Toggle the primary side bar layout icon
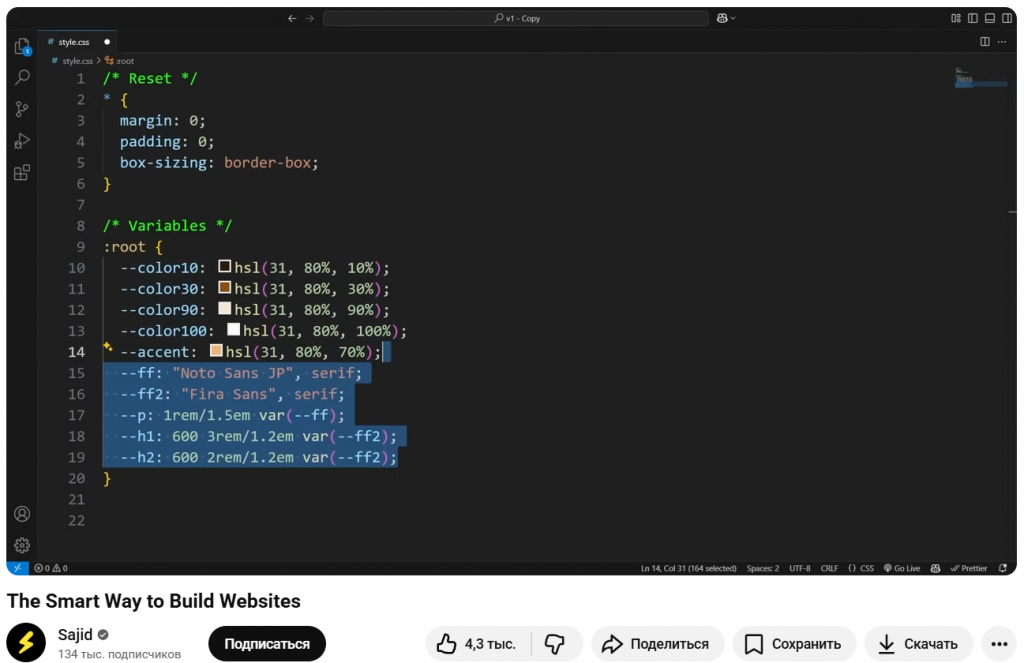The height and width of the screenshot is (663, 1024). click(x=973, y=18)
